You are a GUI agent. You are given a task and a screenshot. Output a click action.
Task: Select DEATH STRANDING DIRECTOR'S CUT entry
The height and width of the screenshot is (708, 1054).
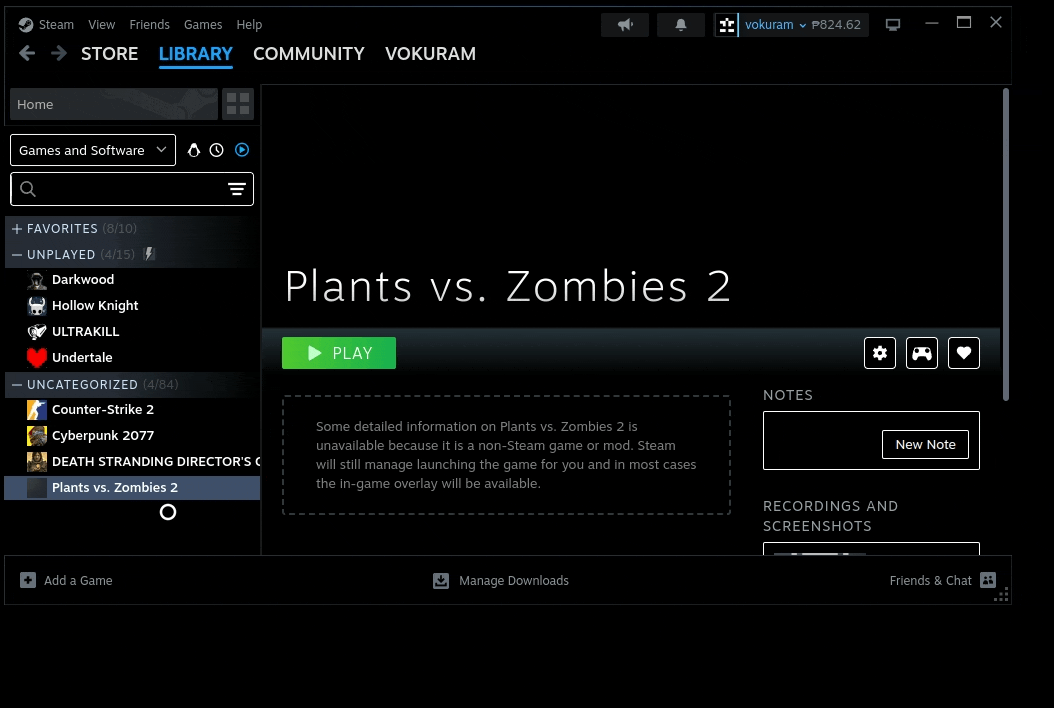[x=132, y=462]
